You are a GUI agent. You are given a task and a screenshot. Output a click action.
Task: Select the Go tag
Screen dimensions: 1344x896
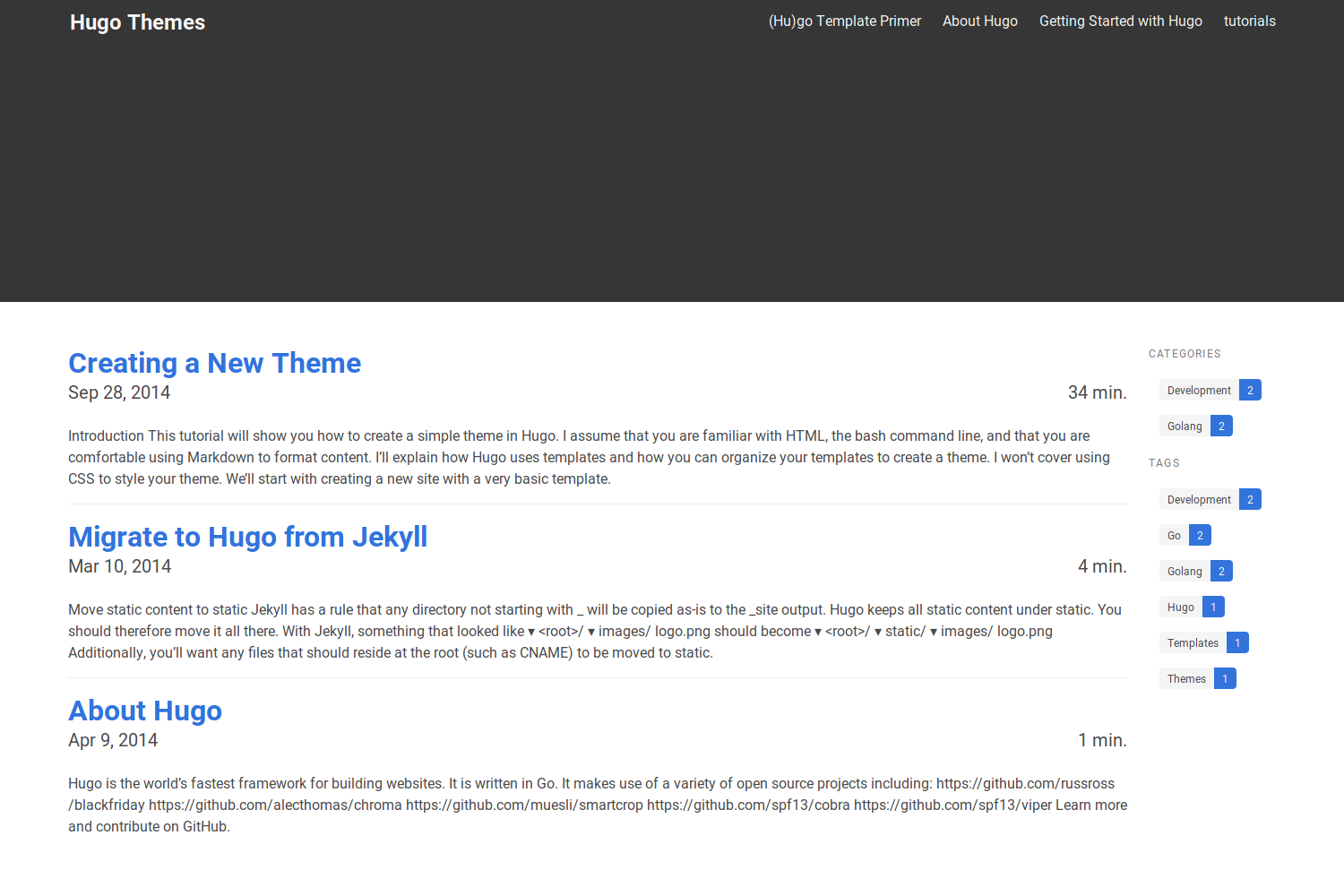click(1174, 535)
